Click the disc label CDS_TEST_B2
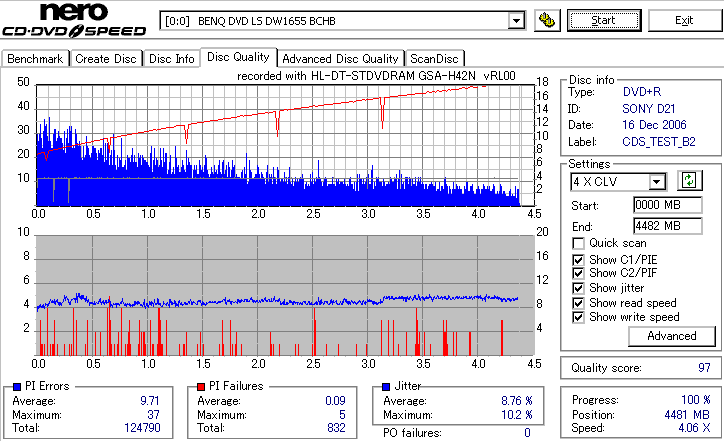 (x=659, y=142)
